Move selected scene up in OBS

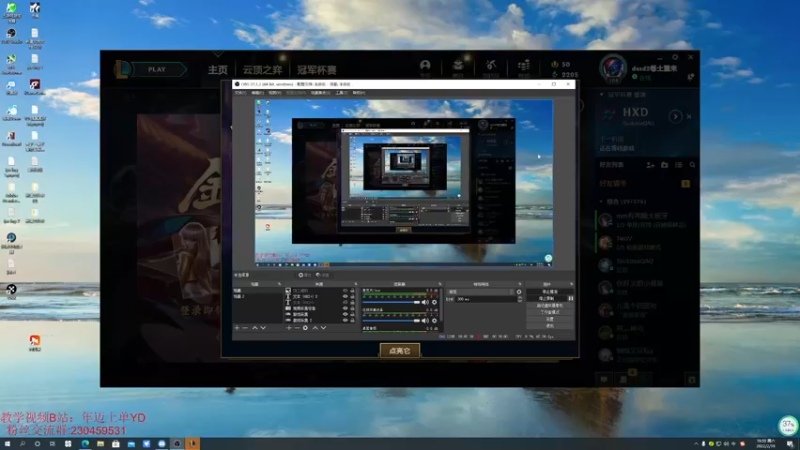[255, 328]
